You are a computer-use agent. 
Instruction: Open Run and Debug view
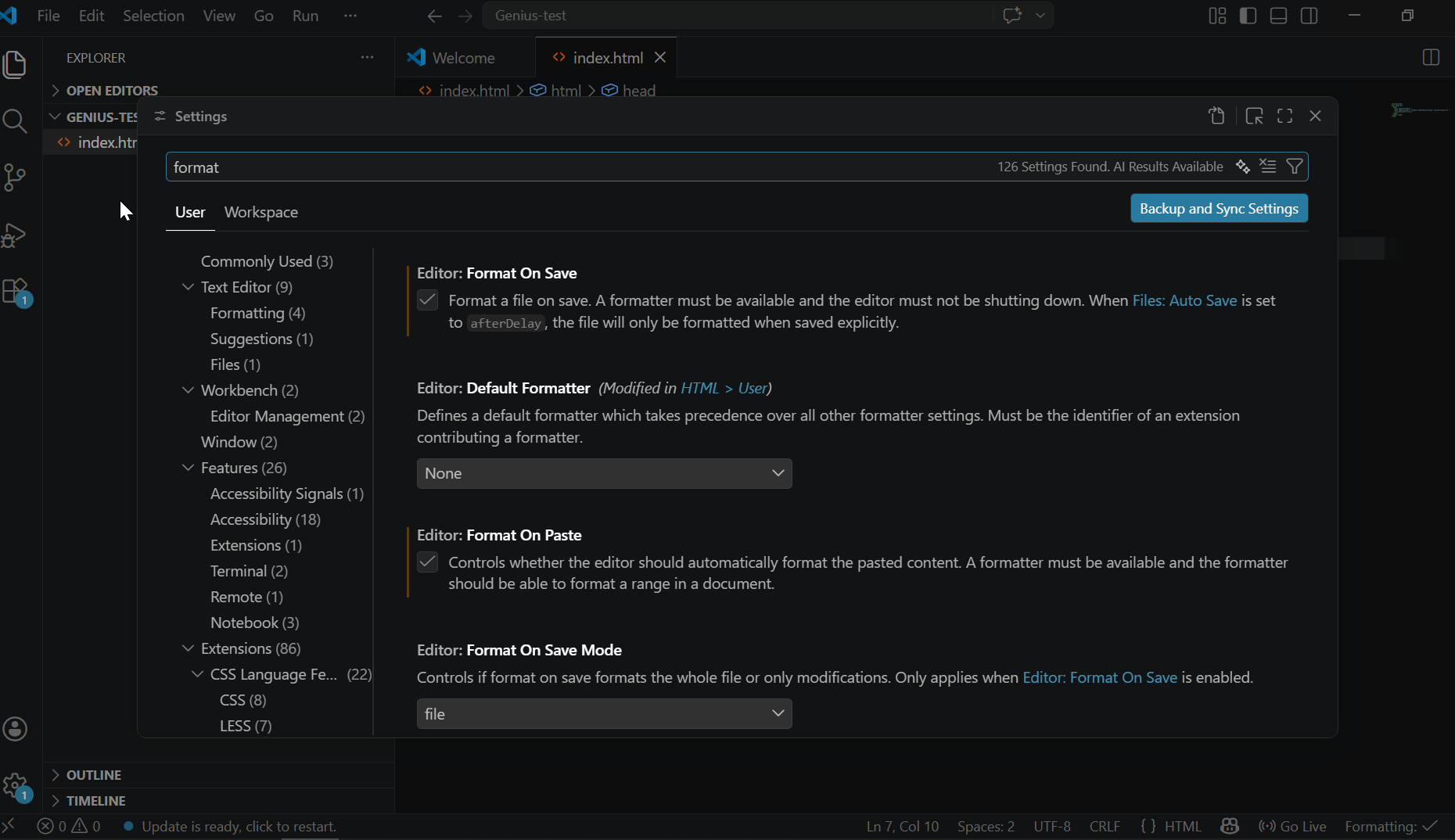(x=15, y=235)
